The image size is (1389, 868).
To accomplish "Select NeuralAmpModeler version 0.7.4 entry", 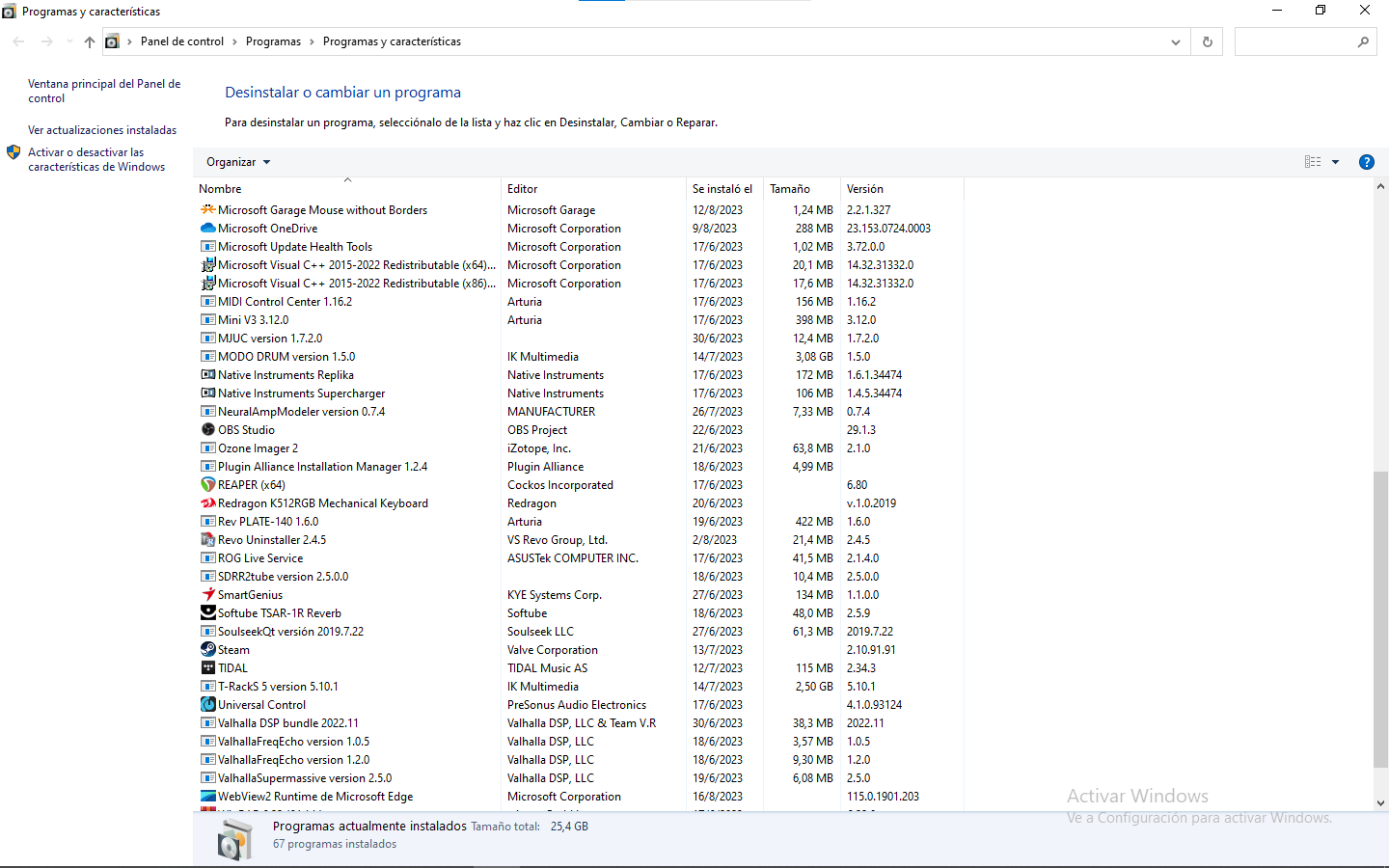I will (581, 412).
